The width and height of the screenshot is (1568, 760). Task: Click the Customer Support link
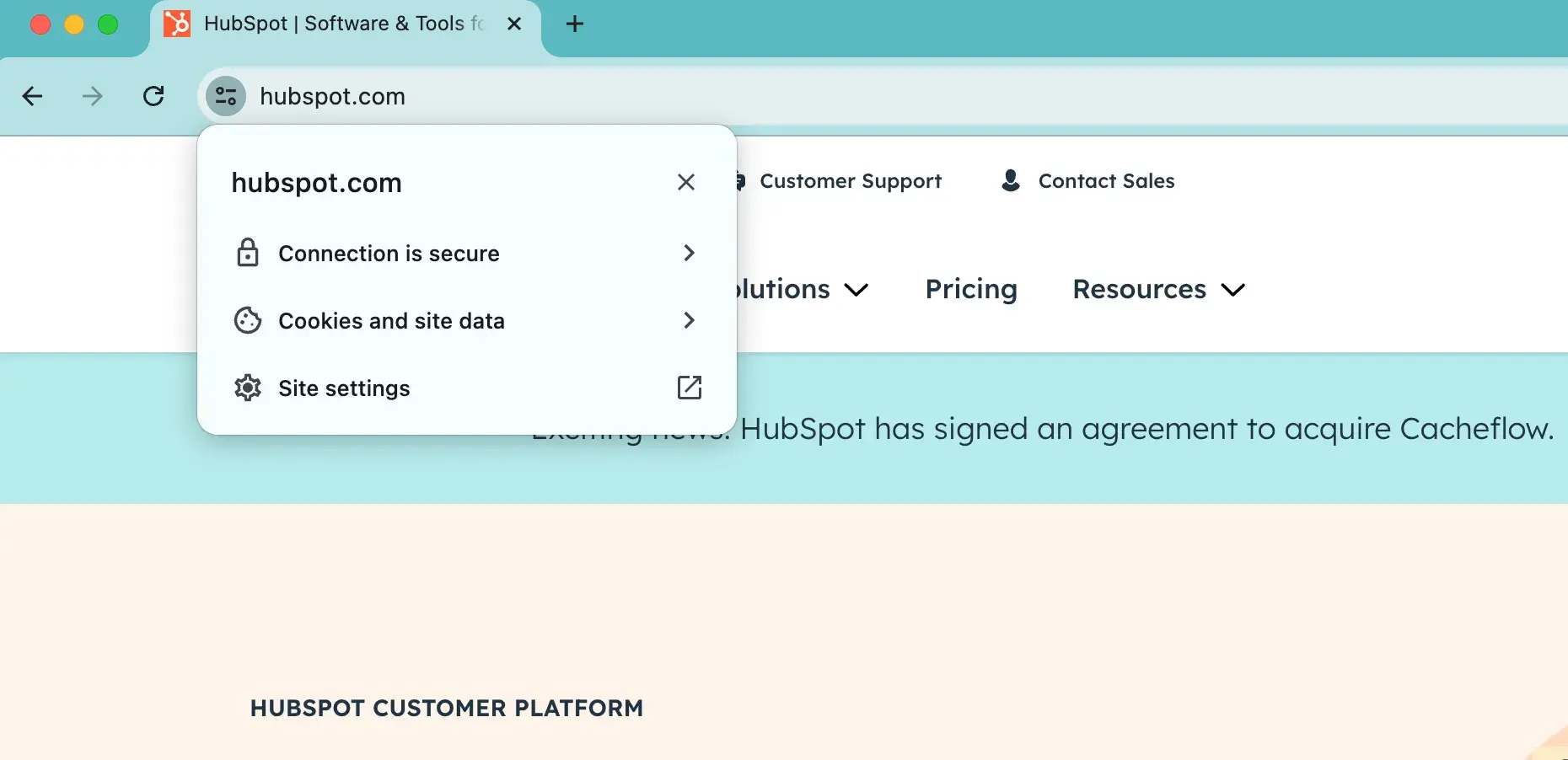[x=850, y=181]
